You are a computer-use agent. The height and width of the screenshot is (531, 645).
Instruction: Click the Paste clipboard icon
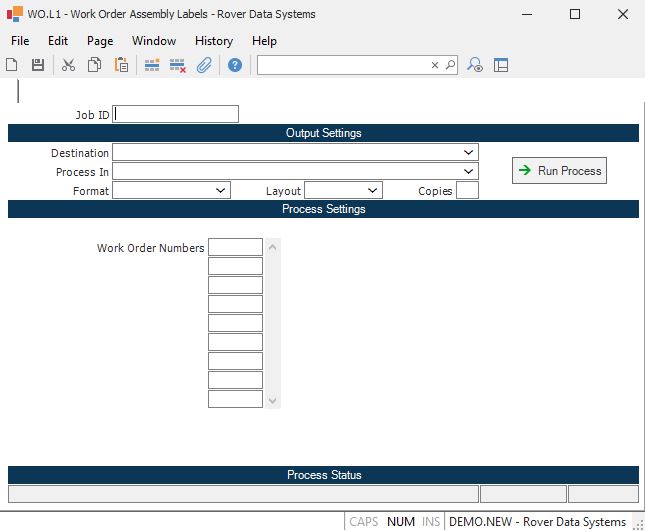(121, 65)
